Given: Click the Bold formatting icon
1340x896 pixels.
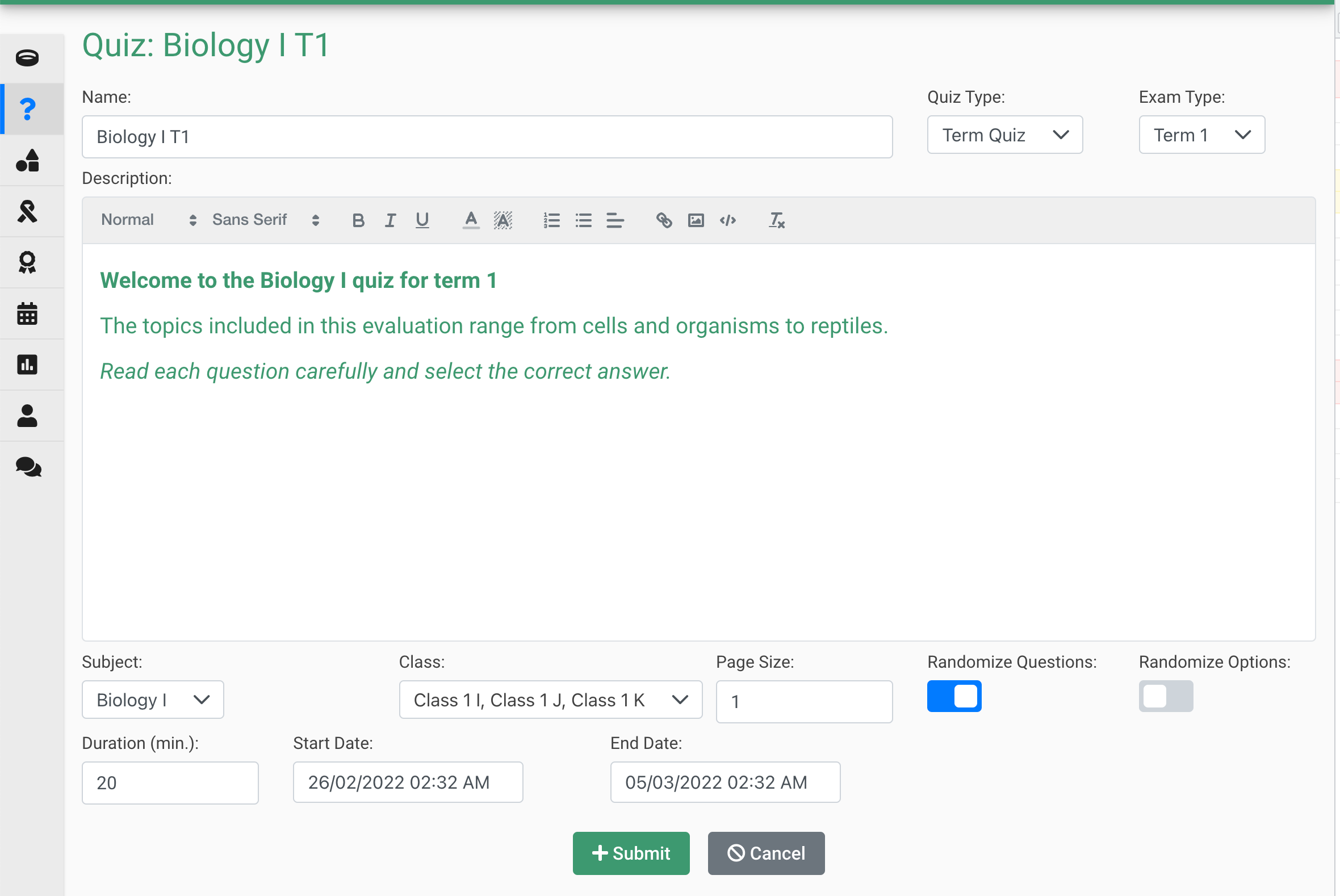Looking at the screenshot, I should pos(358,220).
